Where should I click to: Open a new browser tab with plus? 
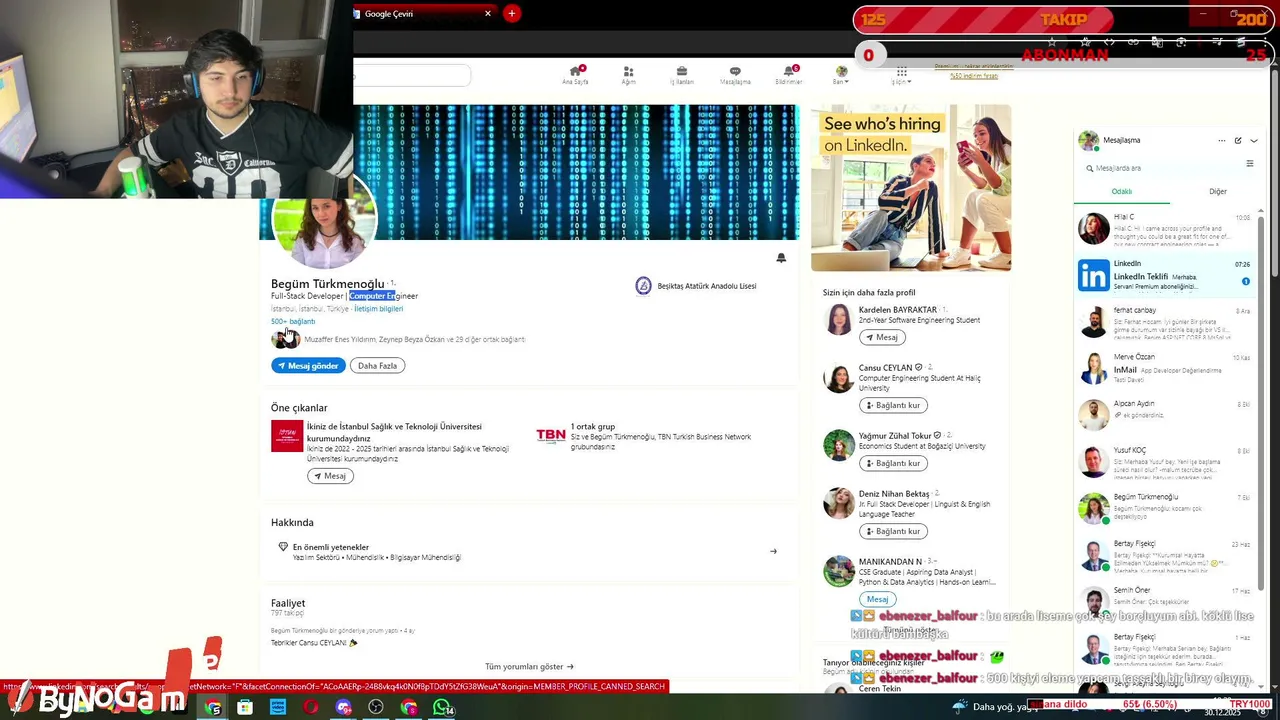click(512, 14)
